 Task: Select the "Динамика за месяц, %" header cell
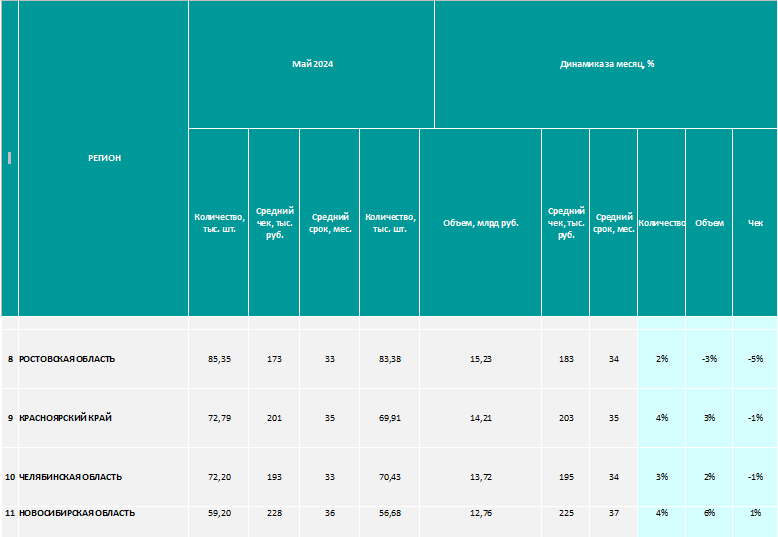pos(606,64)
